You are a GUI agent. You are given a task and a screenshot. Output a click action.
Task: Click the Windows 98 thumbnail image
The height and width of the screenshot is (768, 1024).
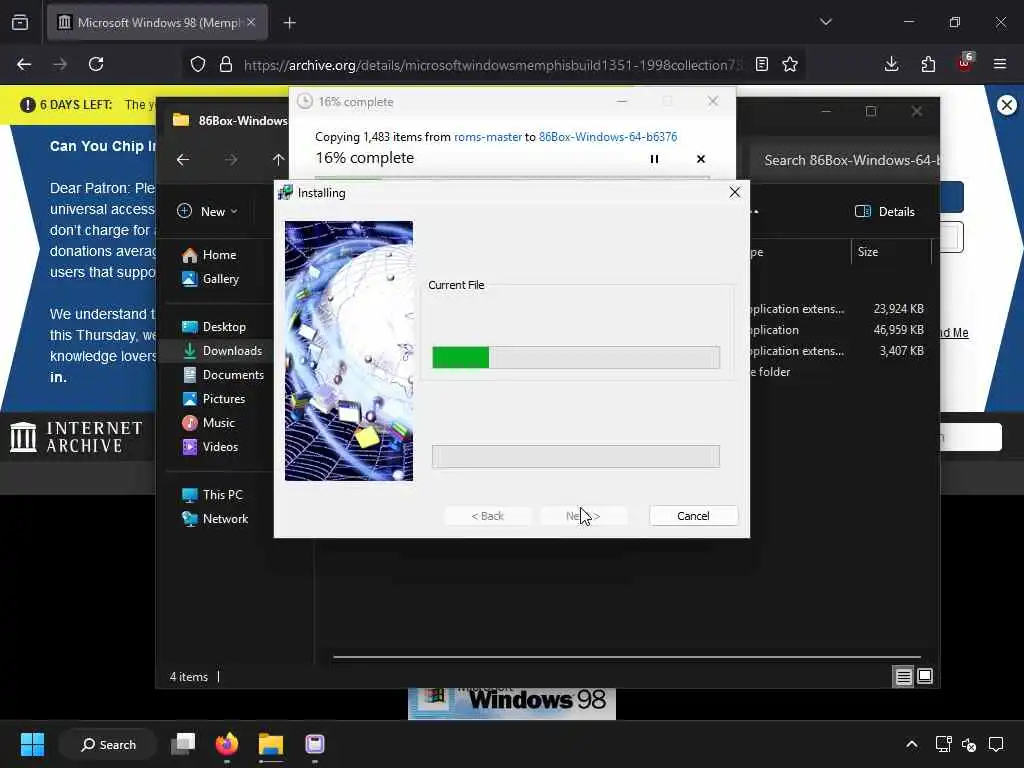(512, 703)
